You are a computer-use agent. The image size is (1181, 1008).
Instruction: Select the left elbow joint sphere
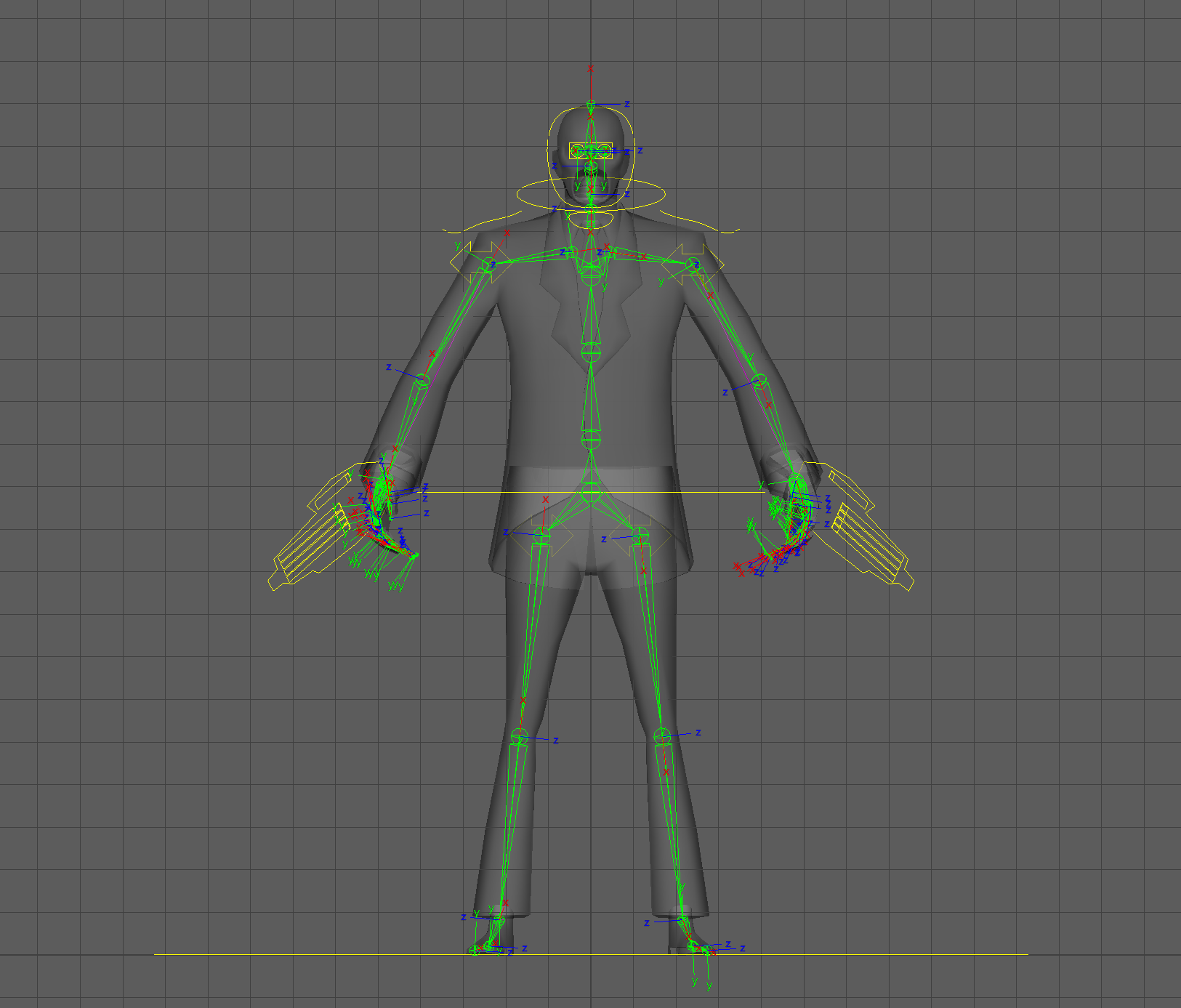click(x=422, y=378)
